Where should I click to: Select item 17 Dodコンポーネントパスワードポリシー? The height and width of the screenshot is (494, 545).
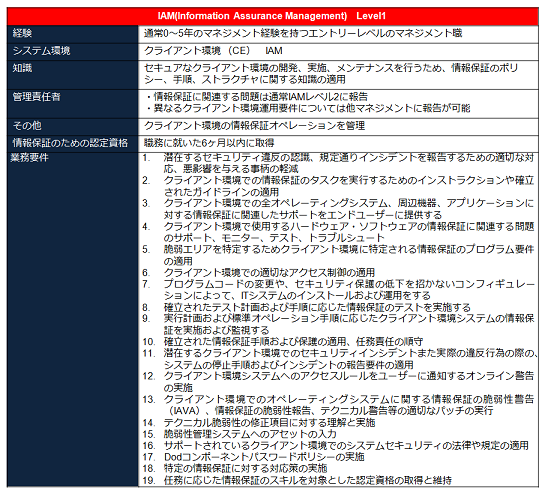click(x=253, y=457)
